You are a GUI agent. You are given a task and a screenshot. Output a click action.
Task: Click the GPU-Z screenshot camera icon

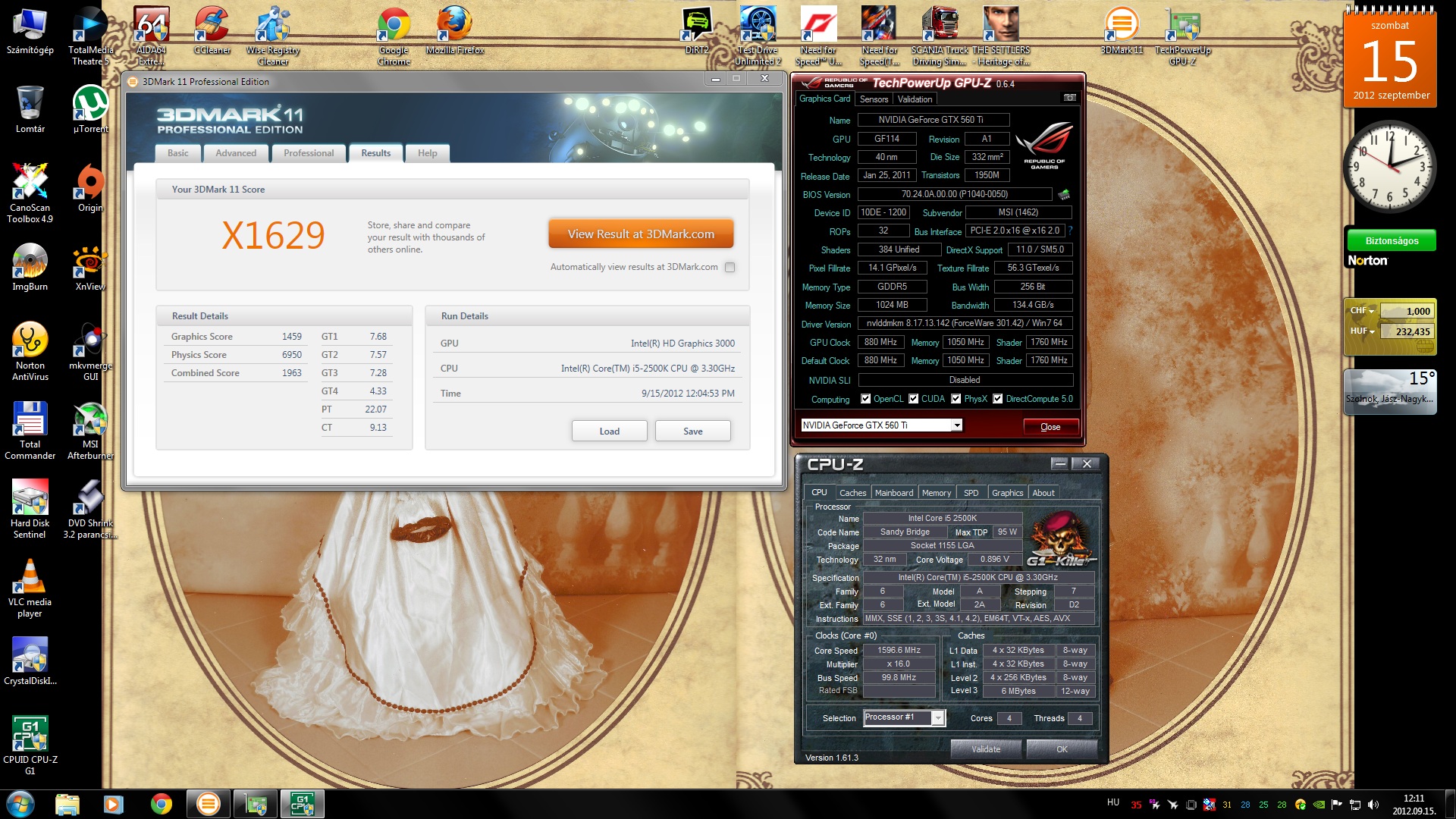pos(1069,98)
